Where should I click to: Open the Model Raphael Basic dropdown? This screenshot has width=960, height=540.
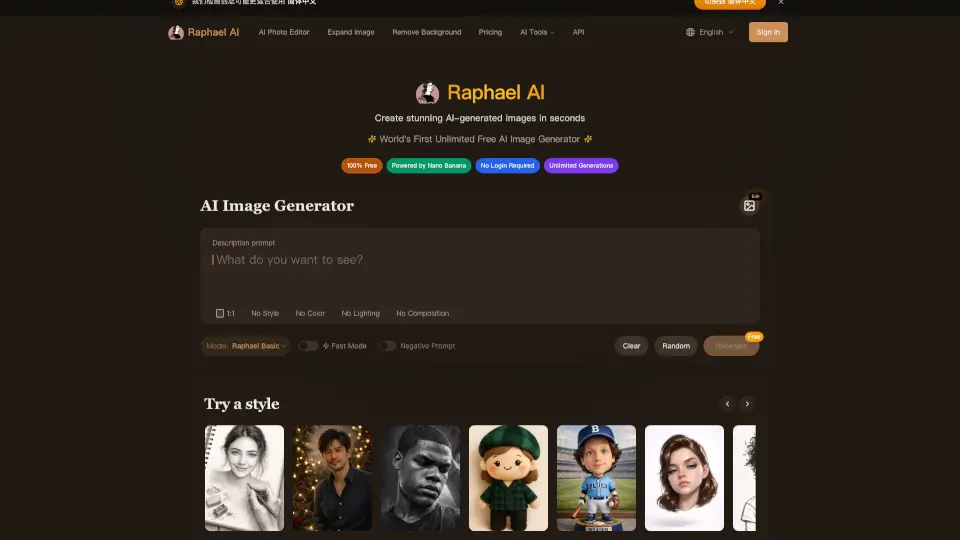[246, 346]
